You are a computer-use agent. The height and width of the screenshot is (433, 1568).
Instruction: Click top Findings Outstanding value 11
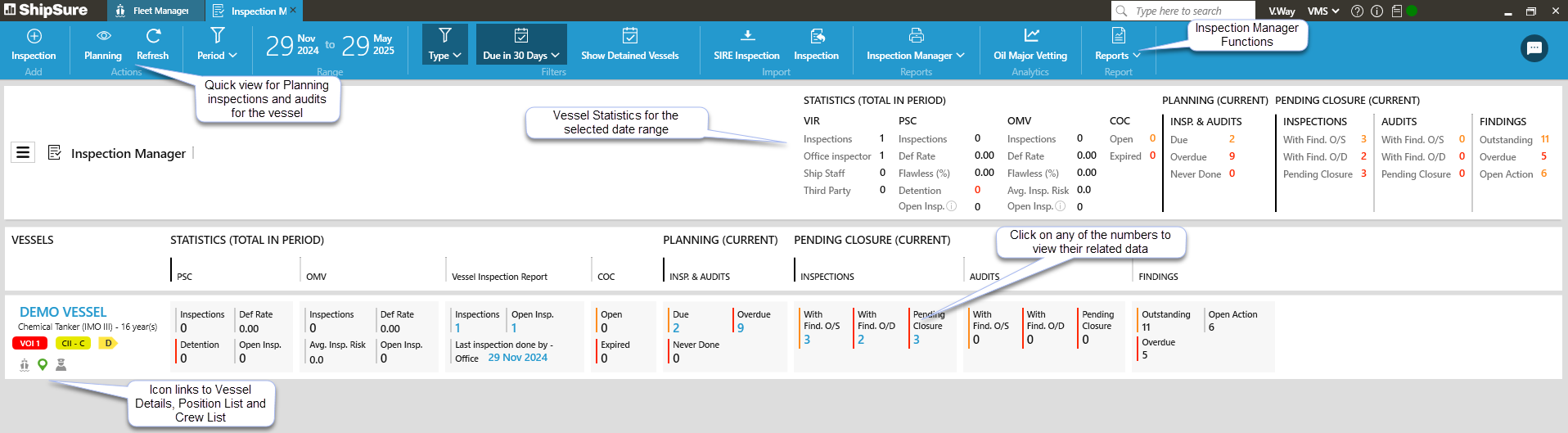click(1545, 139)
